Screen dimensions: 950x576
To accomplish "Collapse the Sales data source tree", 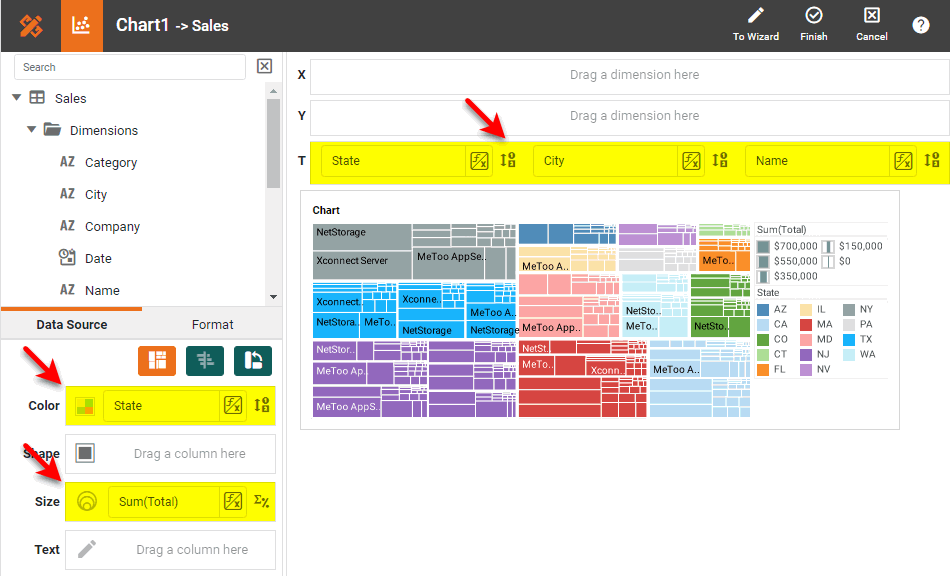I will 17,98.
